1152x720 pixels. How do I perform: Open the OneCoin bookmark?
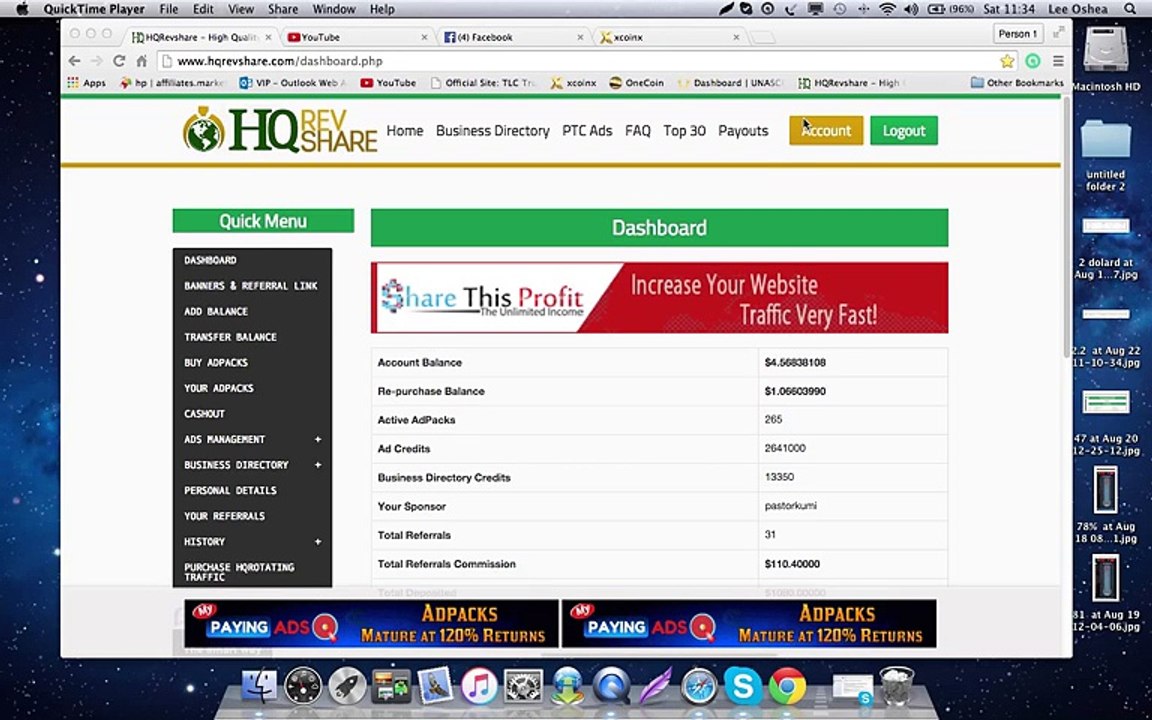637,83
